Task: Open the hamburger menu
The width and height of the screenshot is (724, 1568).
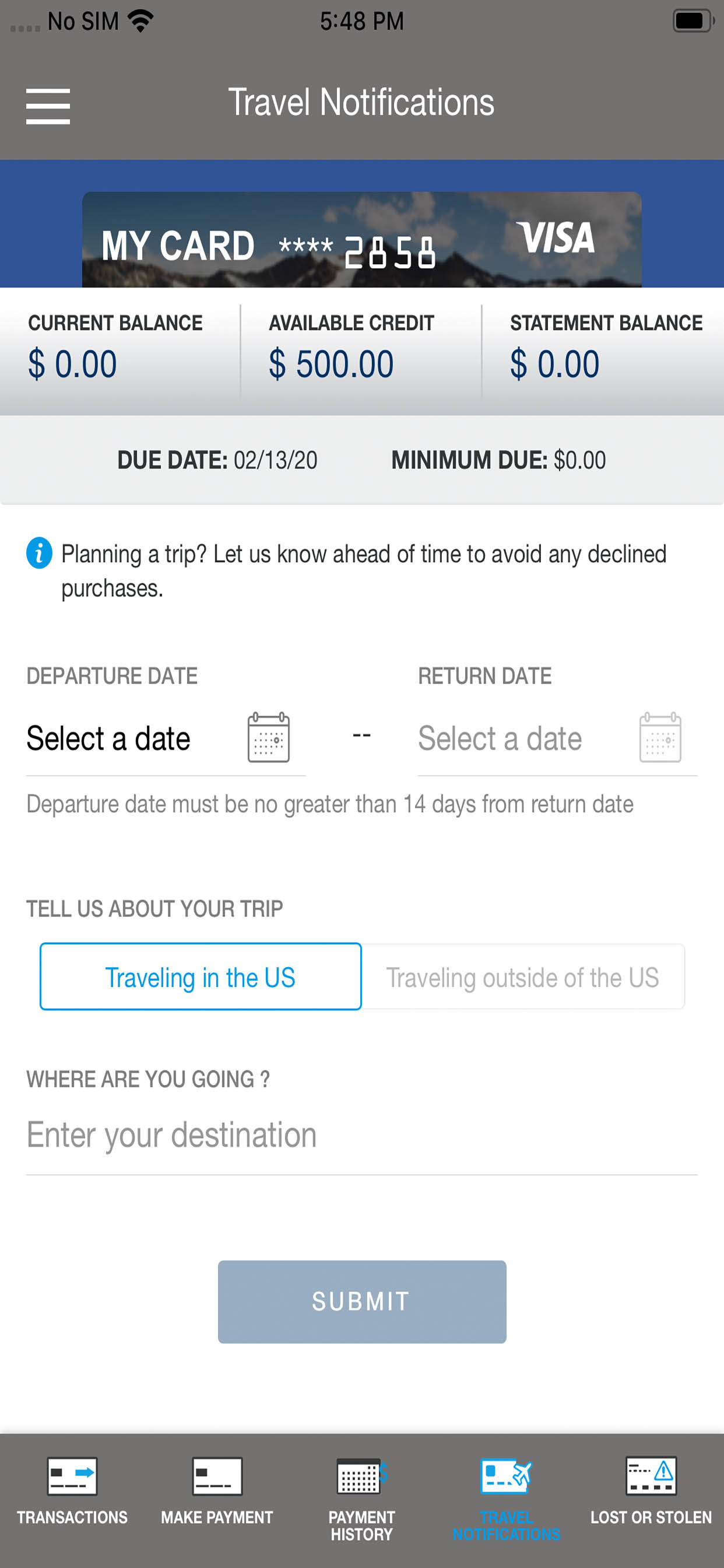Action: coord(48,106)
